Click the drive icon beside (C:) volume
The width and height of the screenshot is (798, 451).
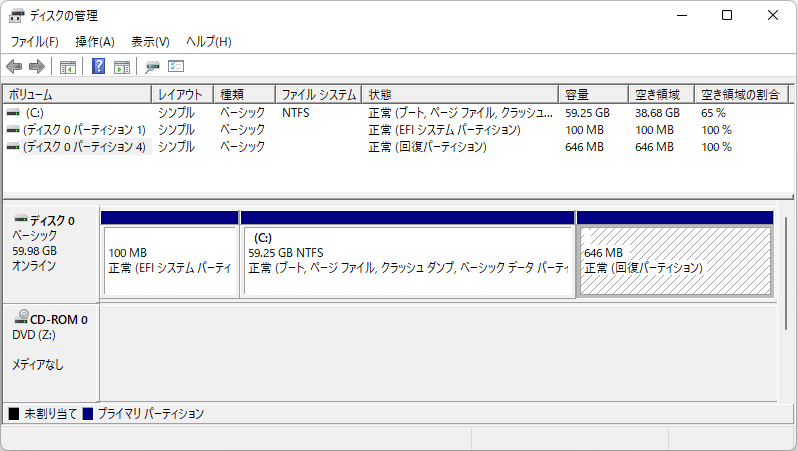[13, 112]
